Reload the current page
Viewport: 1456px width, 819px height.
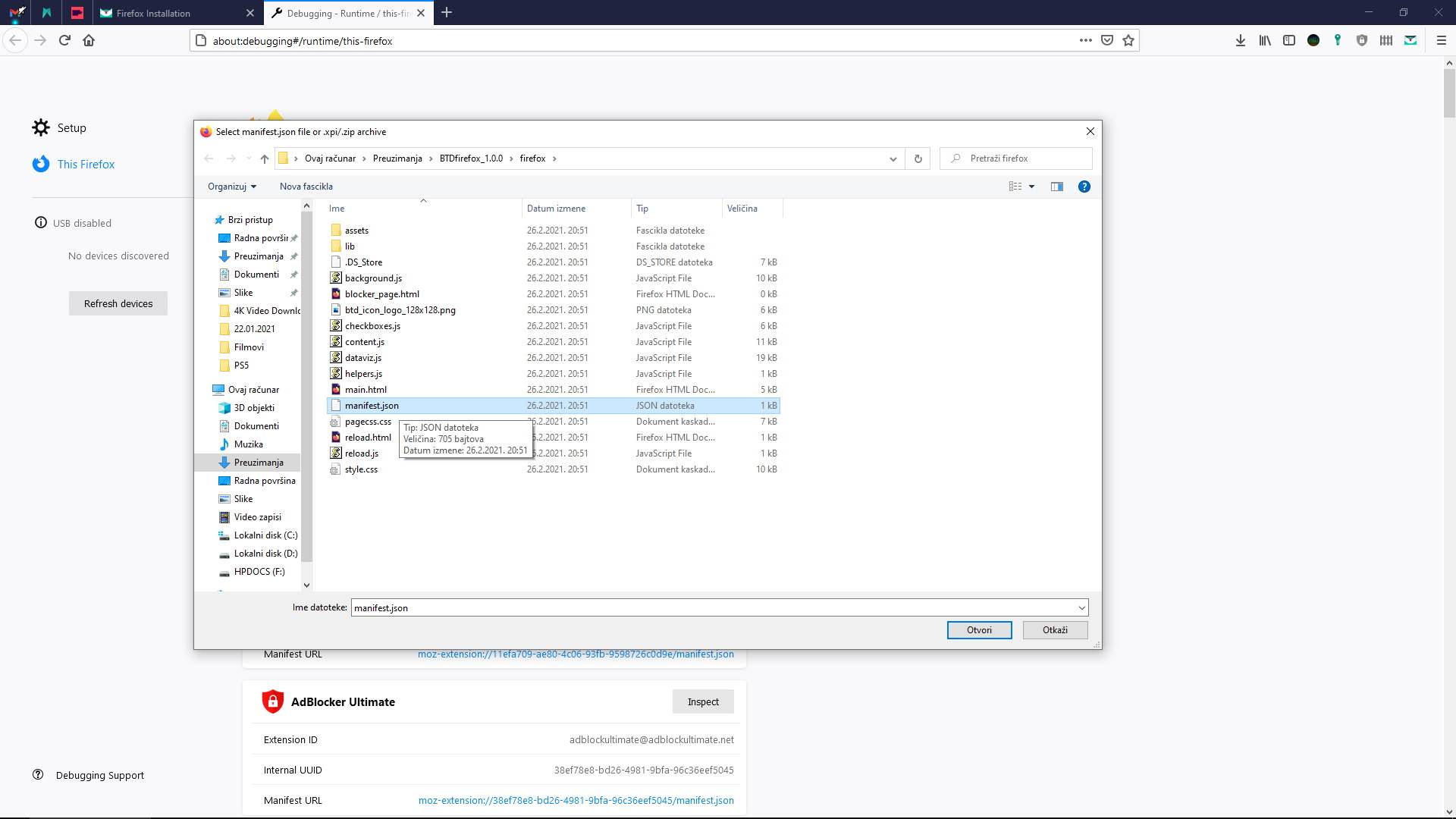[x=64, y=41]
